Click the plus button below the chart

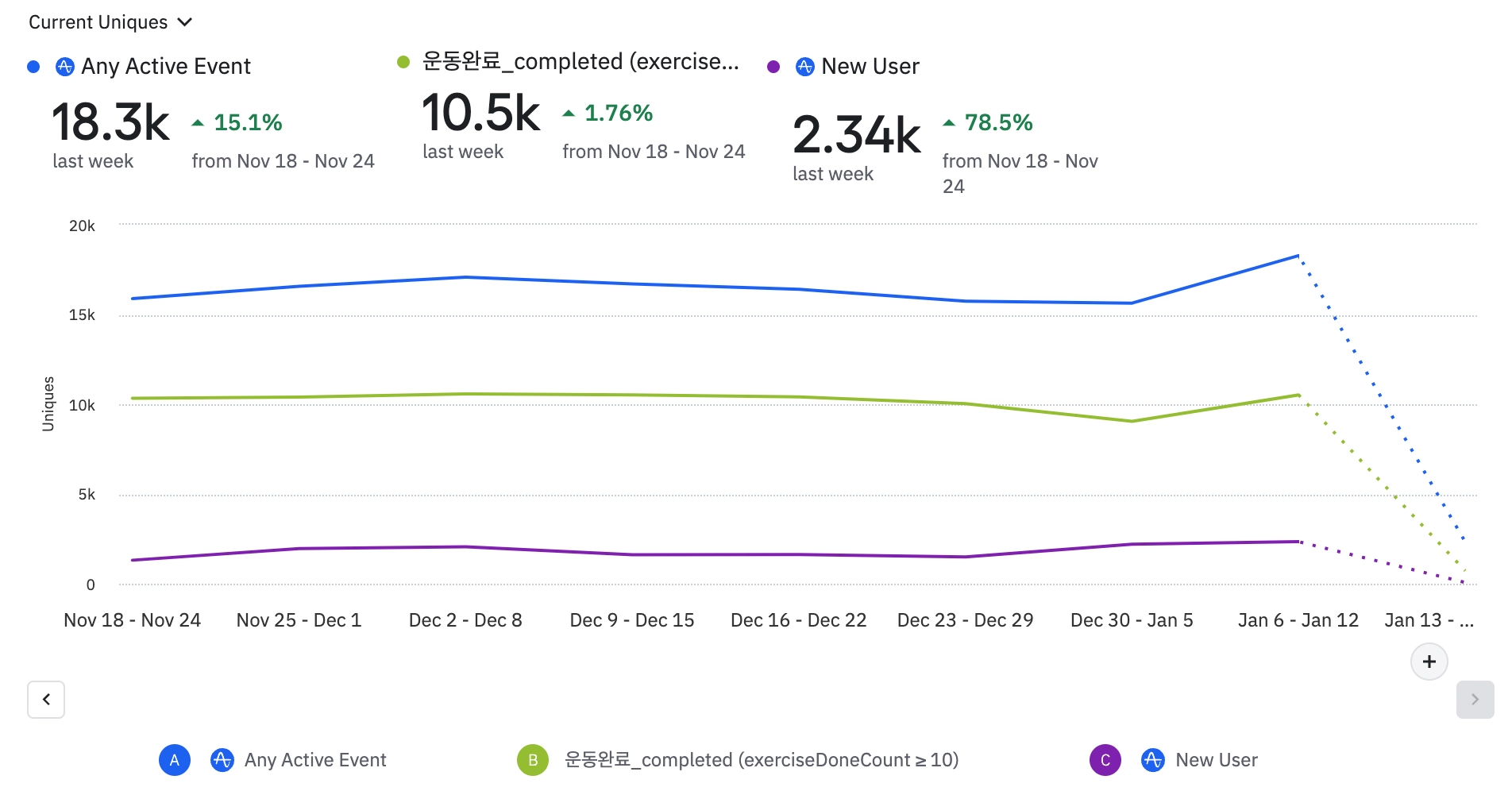pyautogui.click(x=1429, y=662)
